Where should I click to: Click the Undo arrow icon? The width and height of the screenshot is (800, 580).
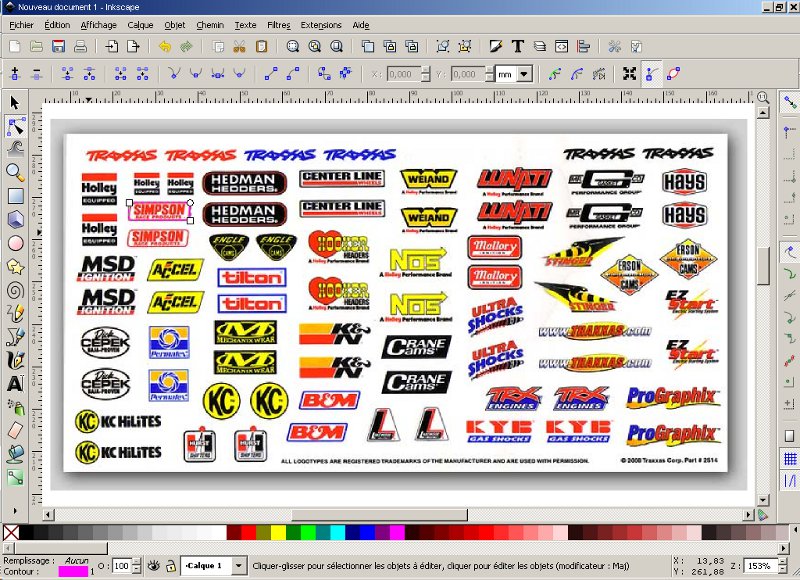click(164, 47)
